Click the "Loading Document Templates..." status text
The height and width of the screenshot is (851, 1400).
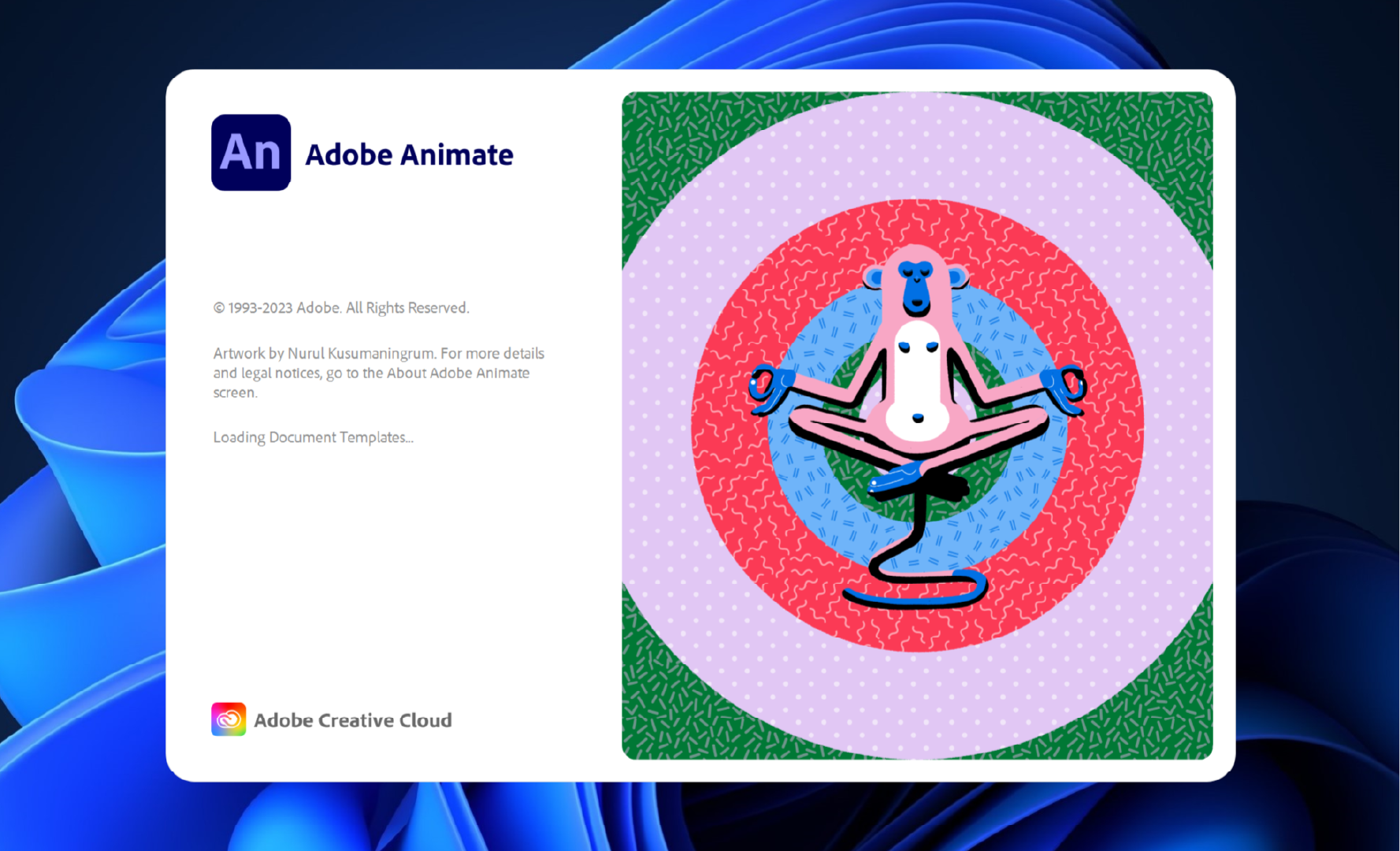[x=313, y=437]
